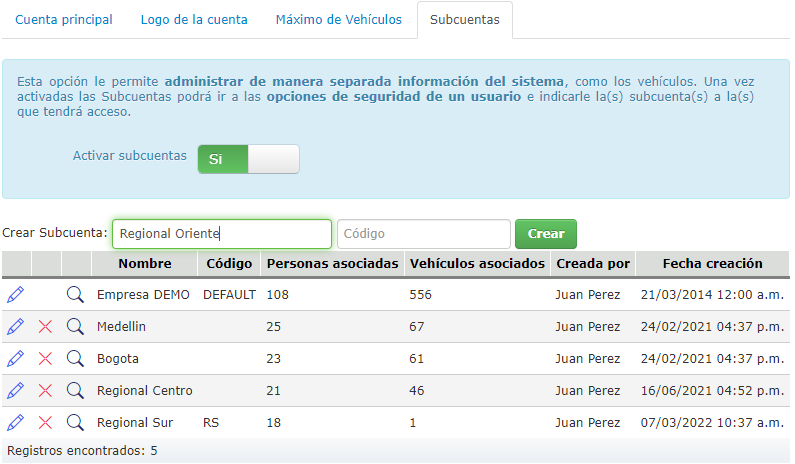This screenshot has width=795, height=464.
Task: Switch to the Cuenta principal tab
Action: 64,20
